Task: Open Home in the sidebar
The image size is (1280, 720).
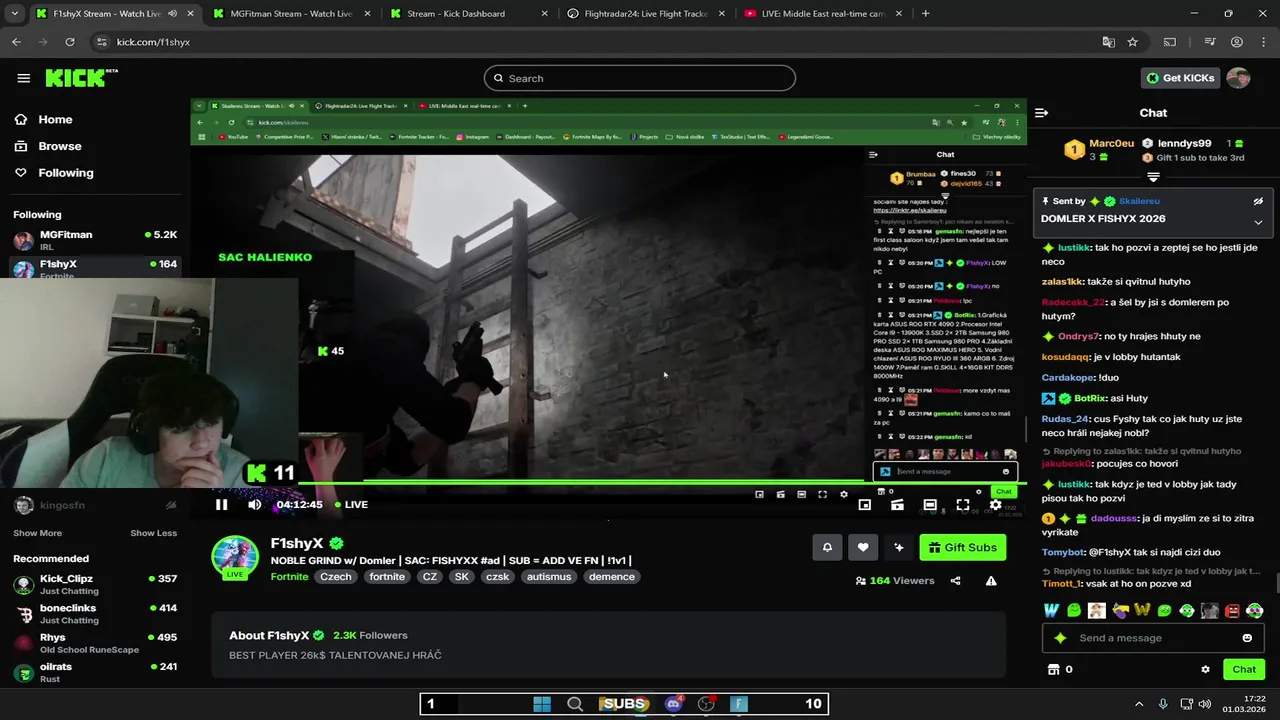Action: point(55,119)
